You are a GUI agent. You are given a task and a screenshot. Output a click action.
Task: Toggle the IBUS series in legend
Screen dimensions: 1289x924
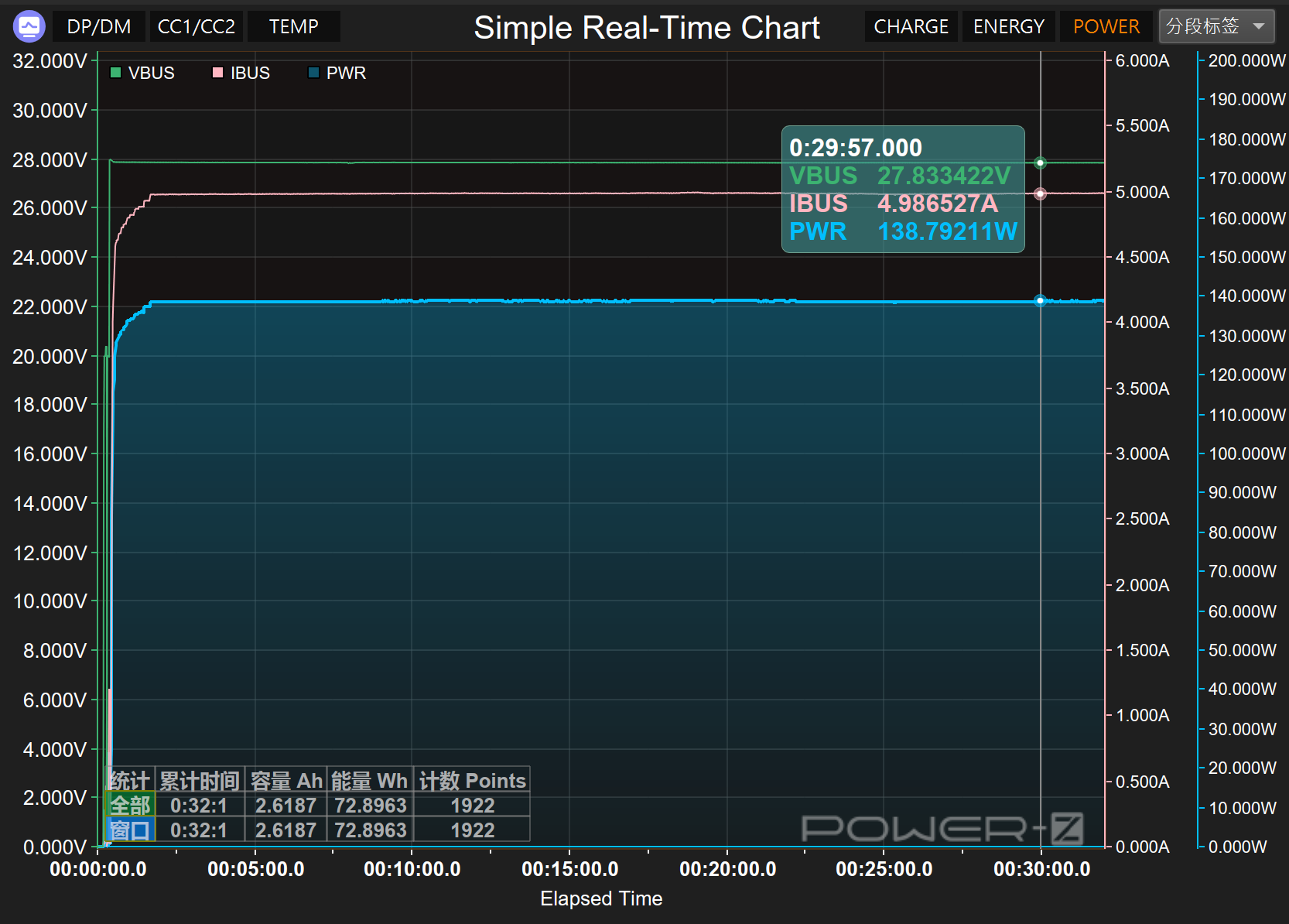[x=241, y=73]
